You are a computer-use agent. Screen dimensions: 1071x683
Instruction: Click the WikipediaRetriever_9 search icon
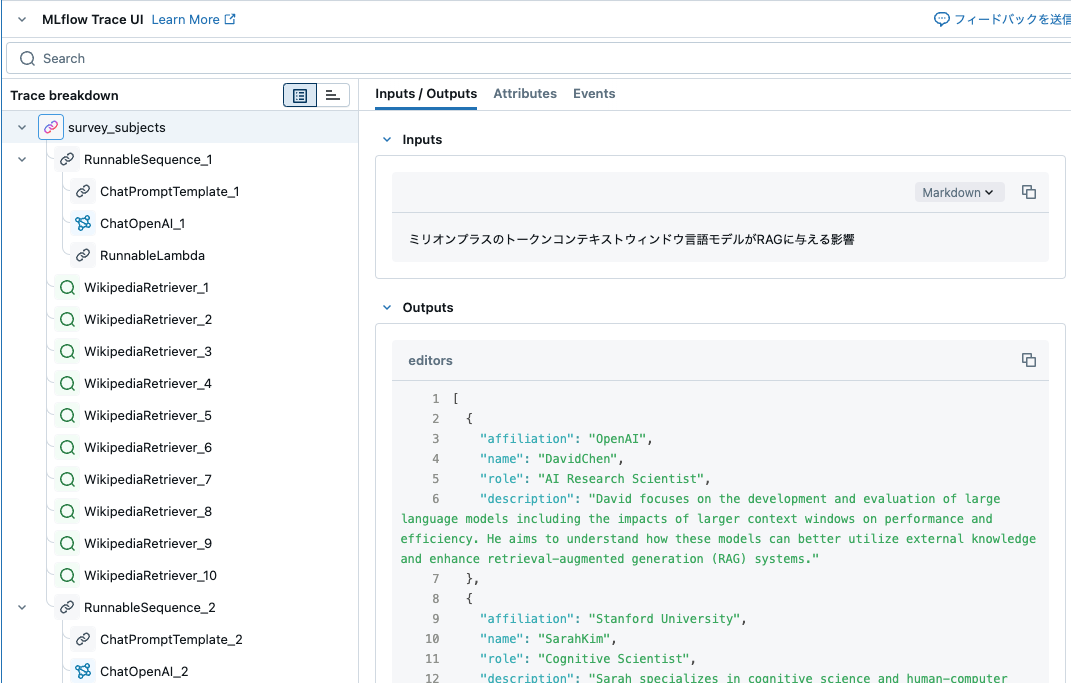click(x=67, y=544)
